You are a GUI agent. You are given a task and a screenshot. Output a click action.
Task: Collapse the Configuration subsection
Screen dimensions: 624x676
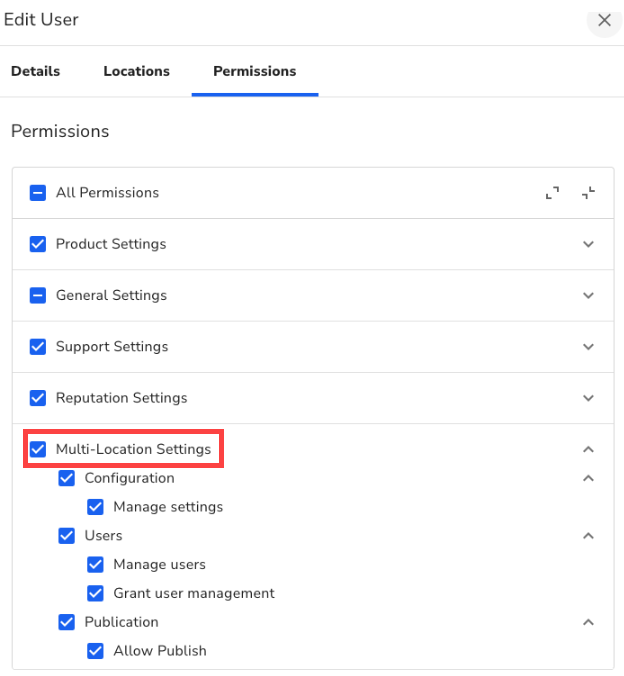[x=588, y=478]
